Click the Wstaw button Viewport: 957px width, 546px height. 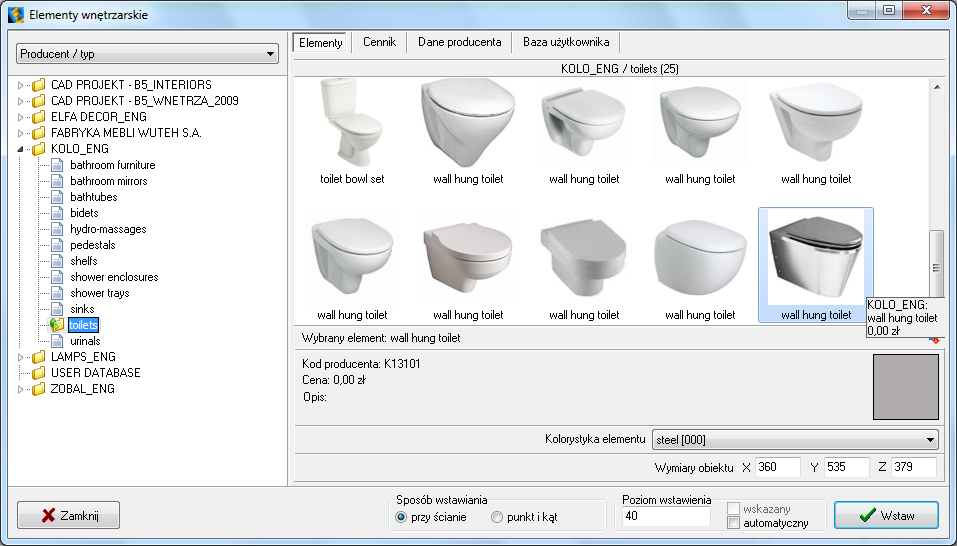coord(886,515)
